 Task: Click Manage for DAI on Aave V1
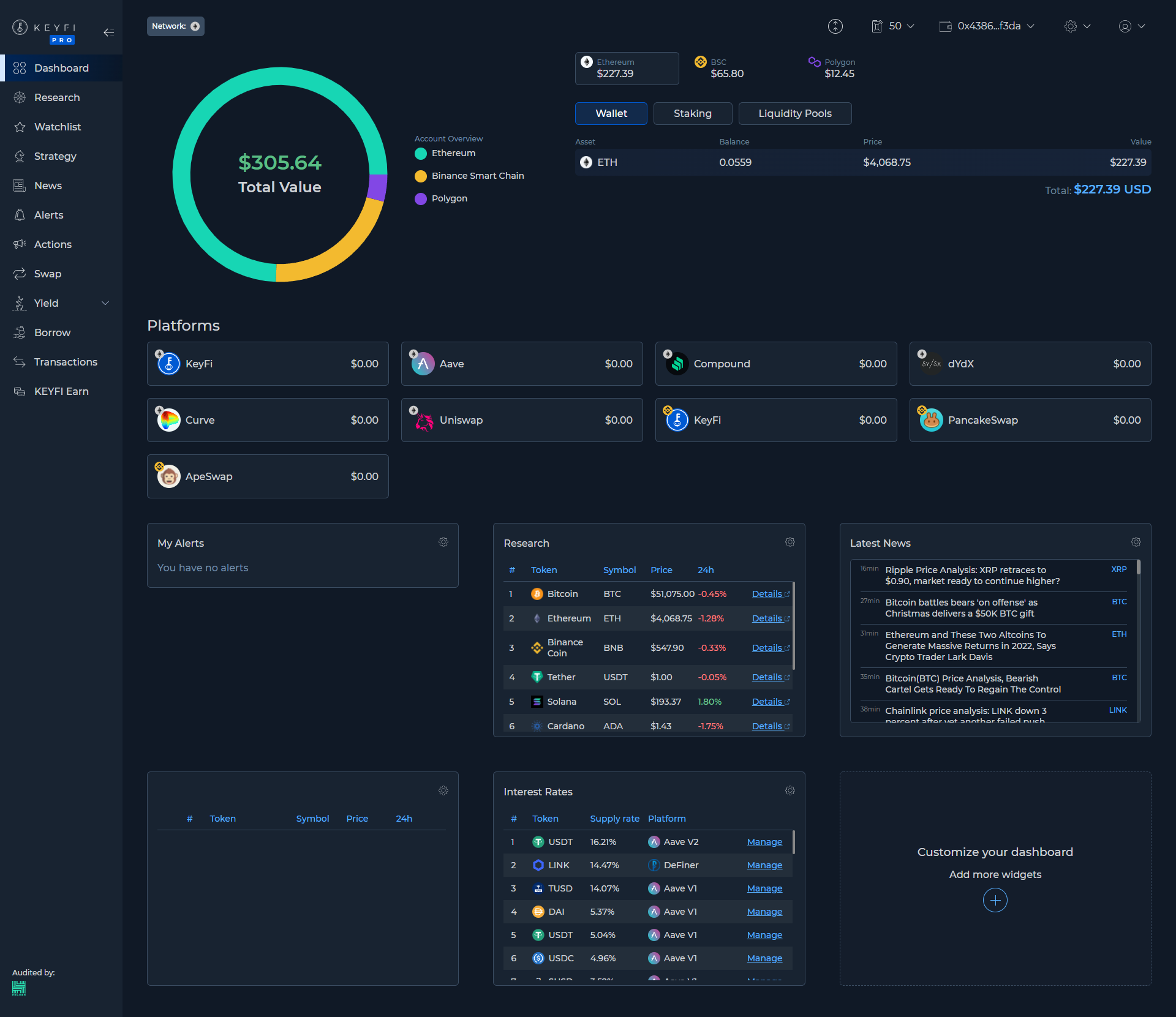764,912
